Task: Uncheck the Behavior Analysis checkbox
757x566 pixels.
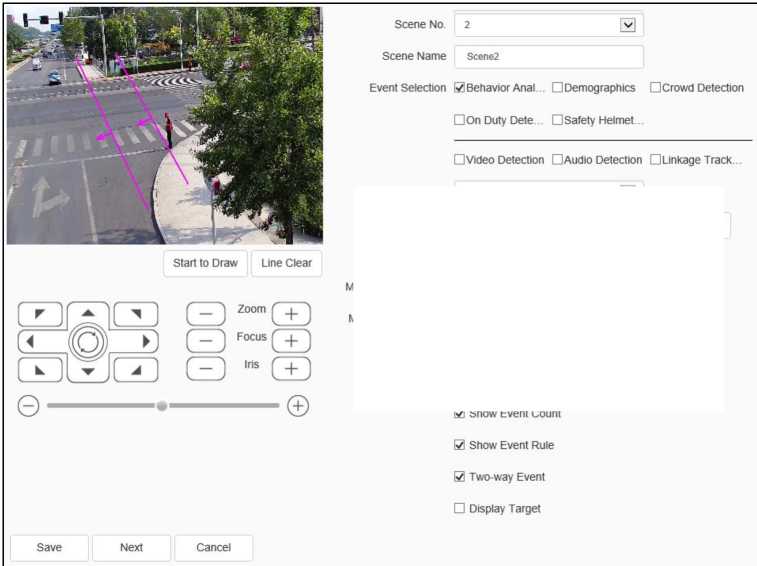Action: pos(460,88)
